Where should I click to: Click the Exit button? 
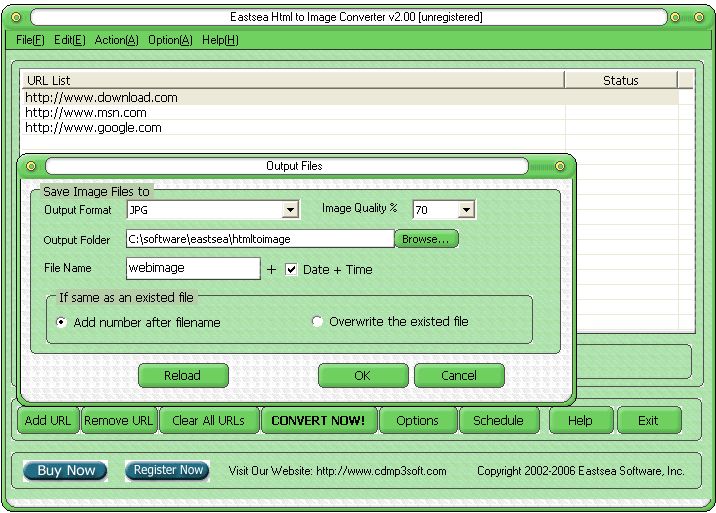tap(648, 420)
